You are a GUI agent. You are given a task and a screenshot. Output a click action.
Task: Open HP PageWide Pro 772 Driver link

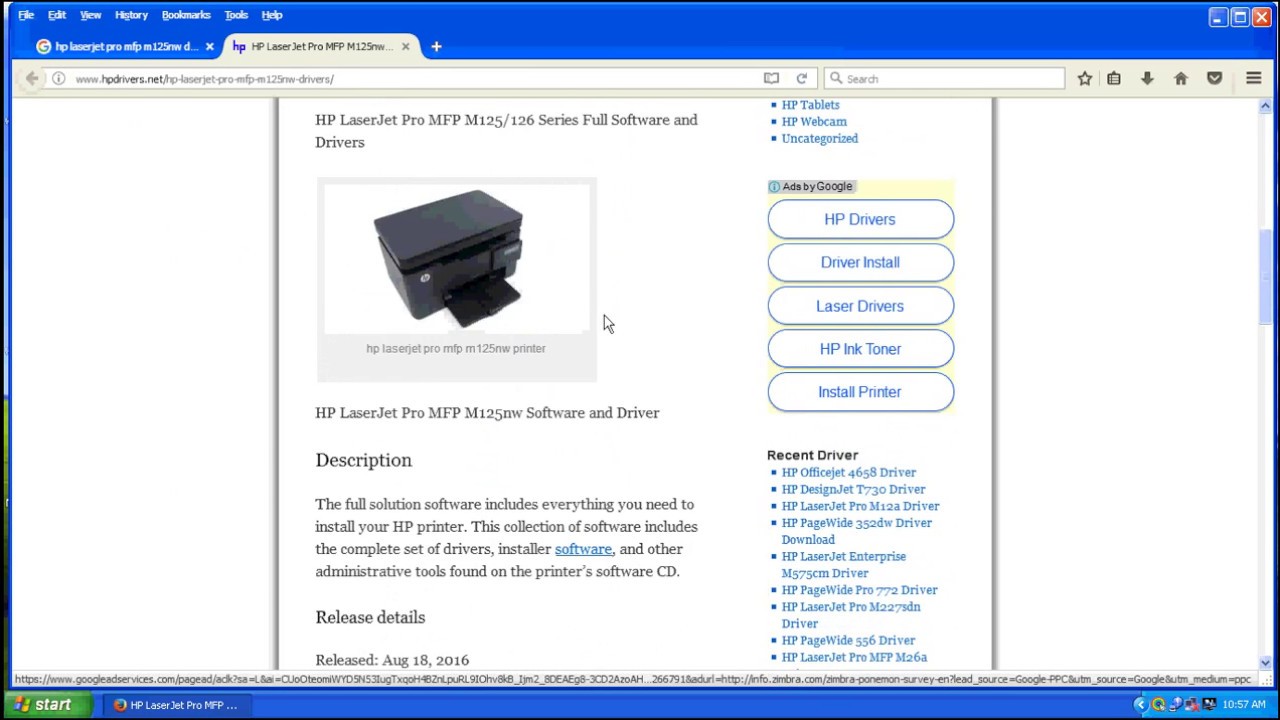click(859, 590)
